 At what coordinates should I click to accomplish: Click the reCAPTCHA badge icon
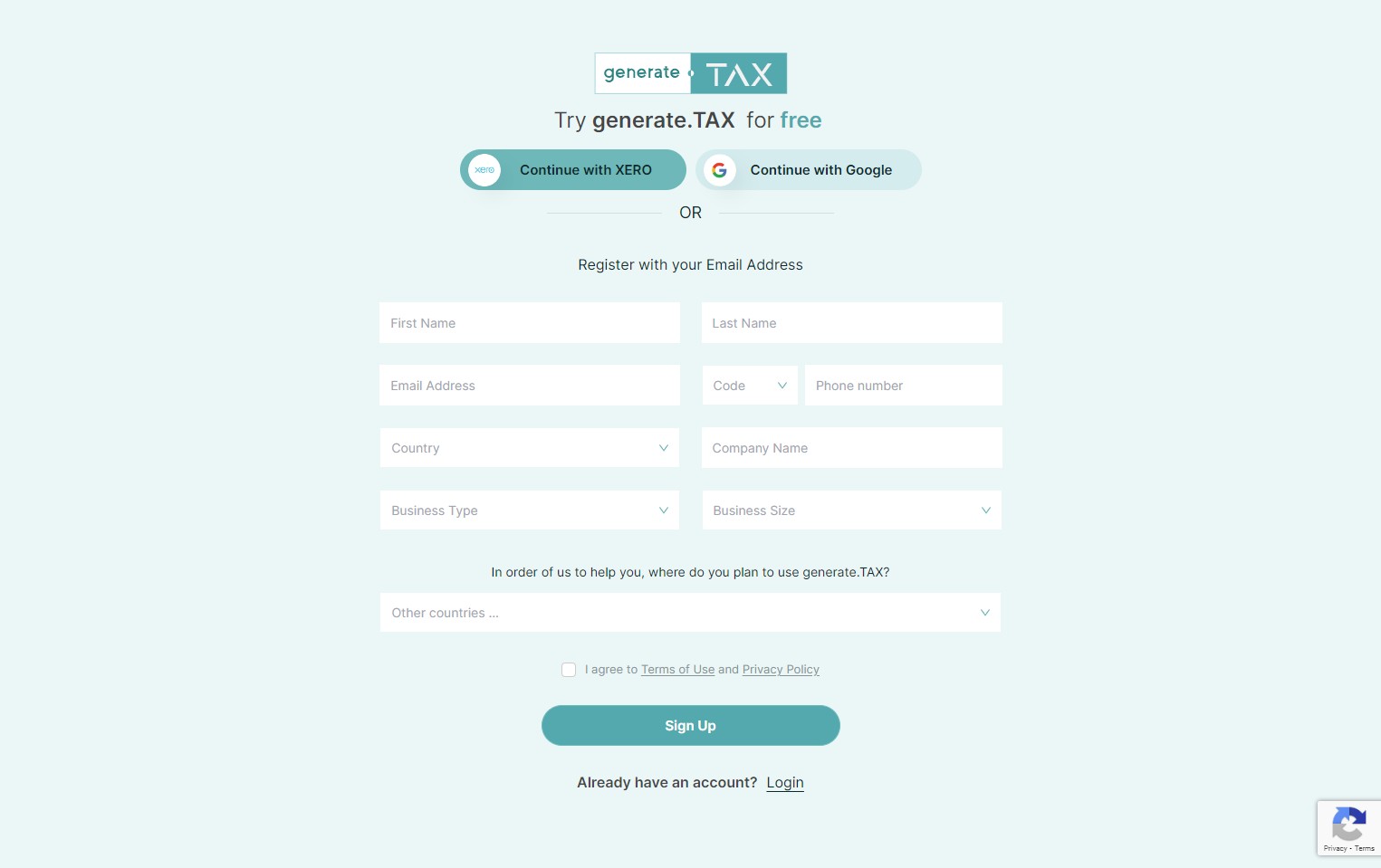1348,825
